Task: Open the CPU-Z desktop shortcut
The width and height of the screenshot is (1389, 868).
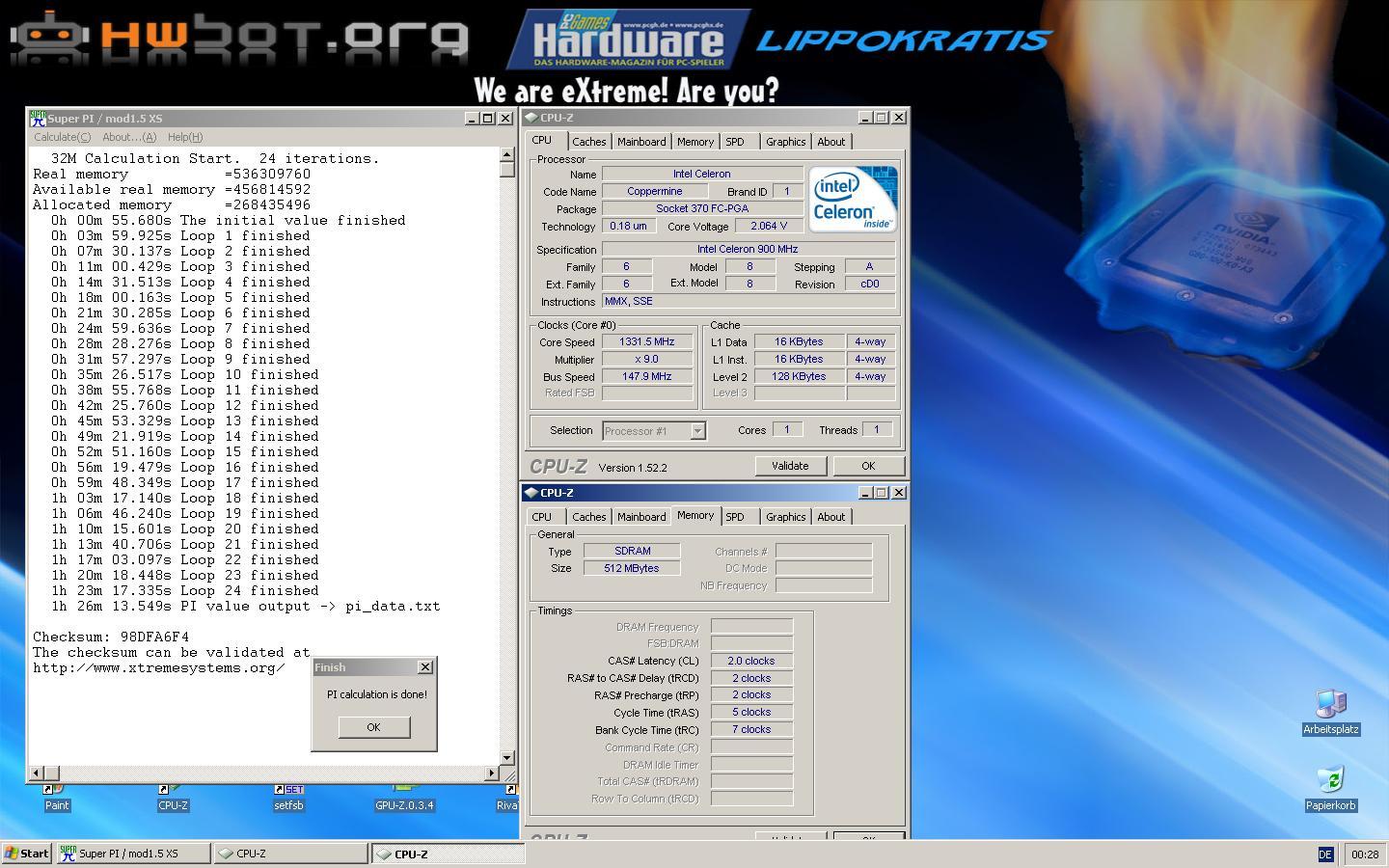Action: click(173, 799)
